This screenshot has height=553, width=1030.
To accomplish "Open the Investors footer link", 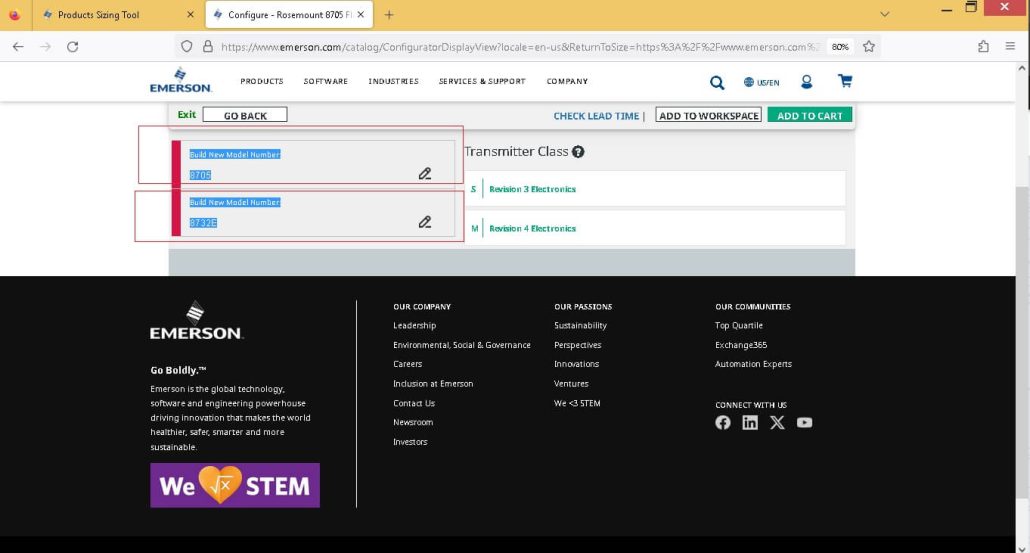I will point(410,442).
